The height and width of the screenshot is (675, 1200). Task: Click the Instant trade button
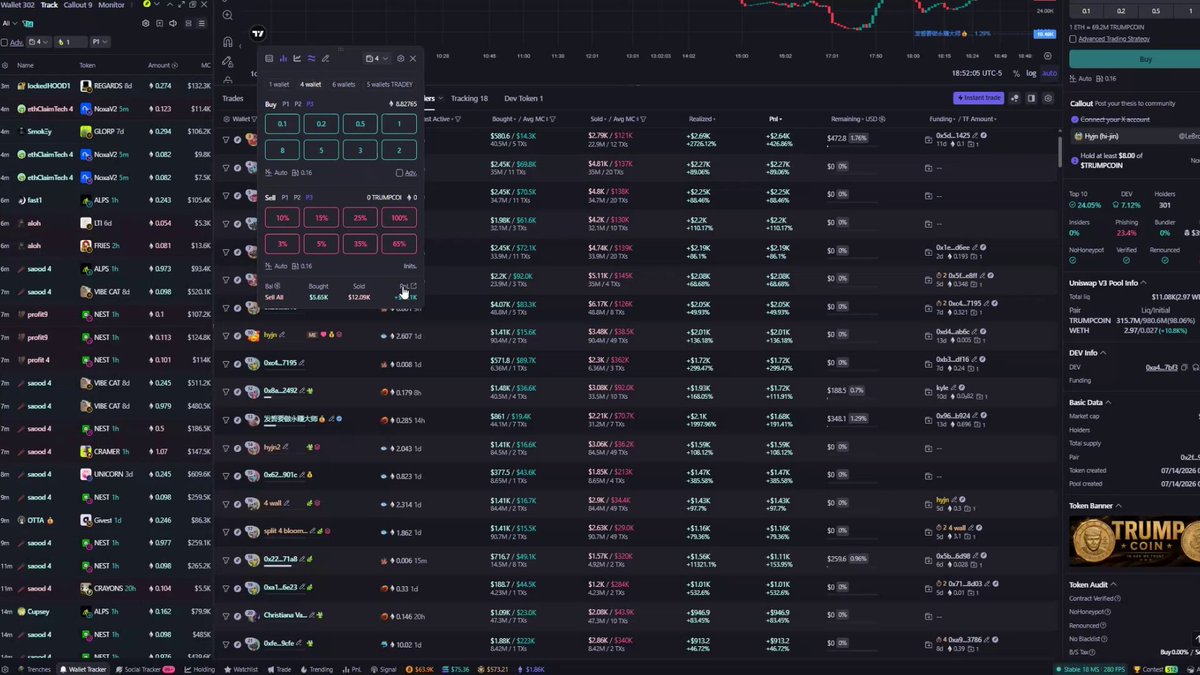pos(979,98)
